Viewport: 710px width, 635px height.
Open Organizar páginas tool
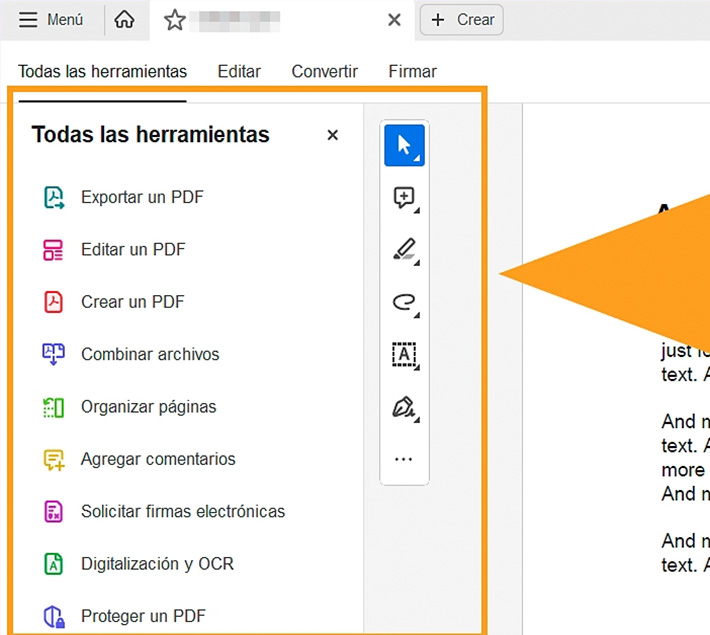pos(148,407)
